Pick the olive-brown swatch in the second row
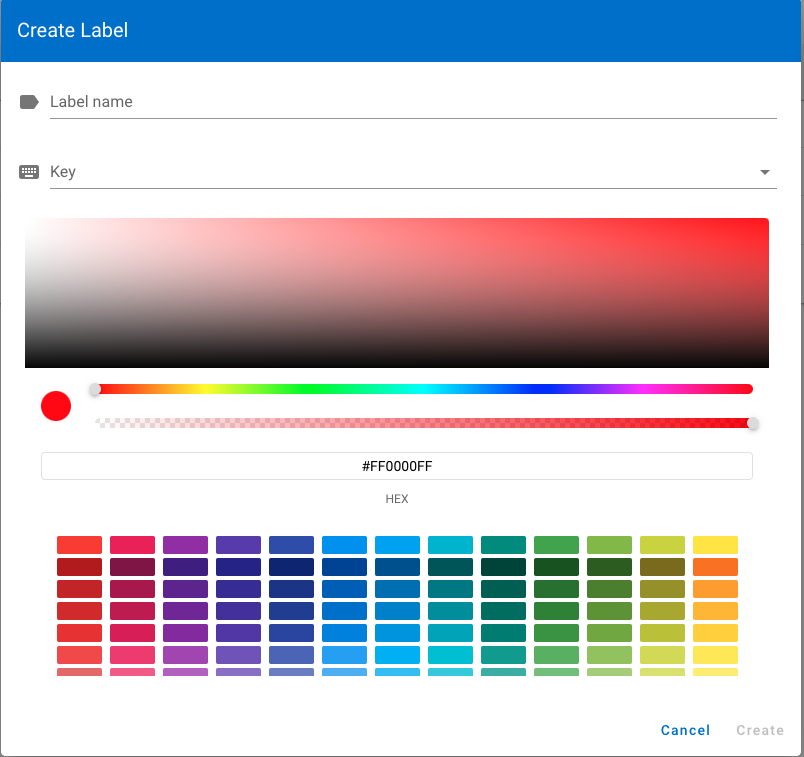The image size is (804, 757). click(662, 567)
